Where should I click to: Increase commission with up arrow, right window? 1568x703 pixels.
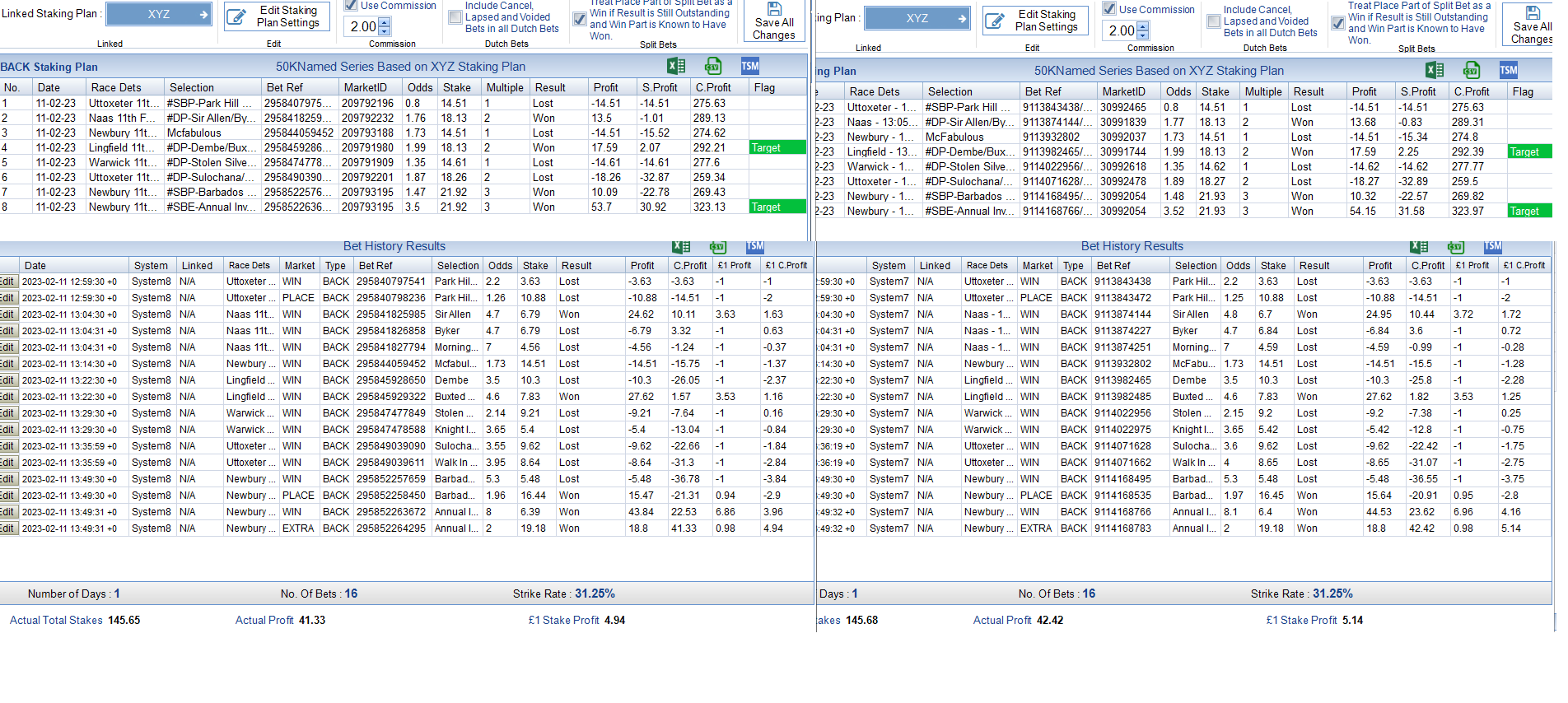click(x=1143, y=26)
